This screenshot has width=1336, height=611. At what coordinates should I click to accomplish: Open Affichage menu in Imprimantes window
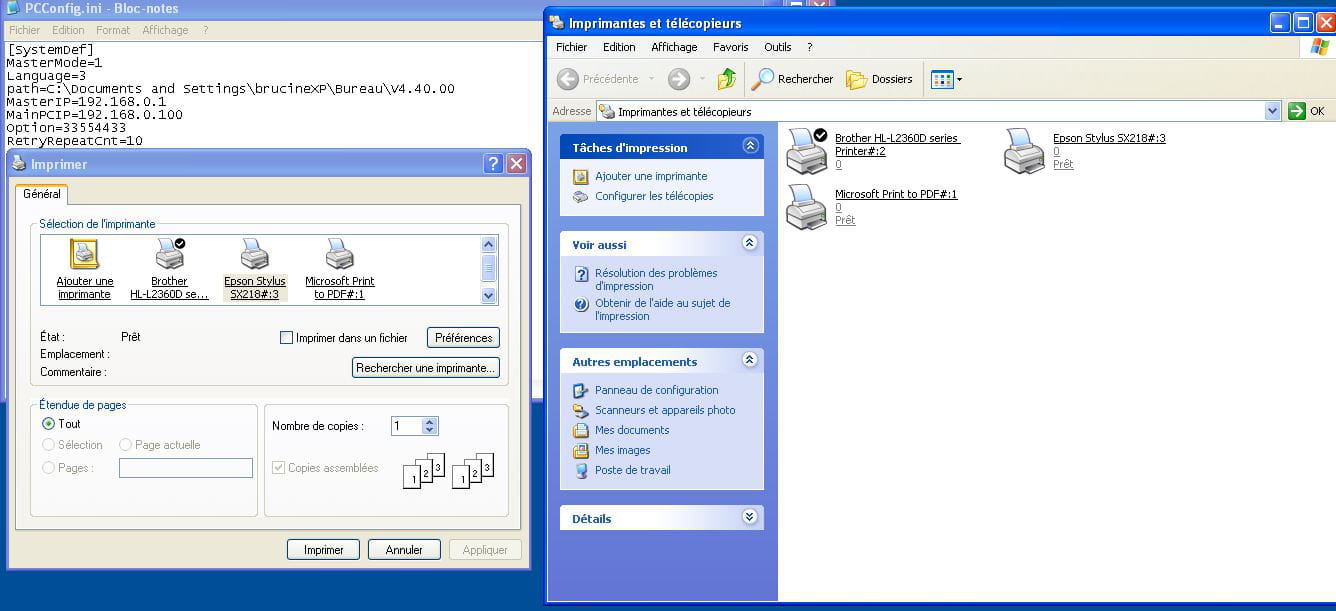[x=674, y=47]
